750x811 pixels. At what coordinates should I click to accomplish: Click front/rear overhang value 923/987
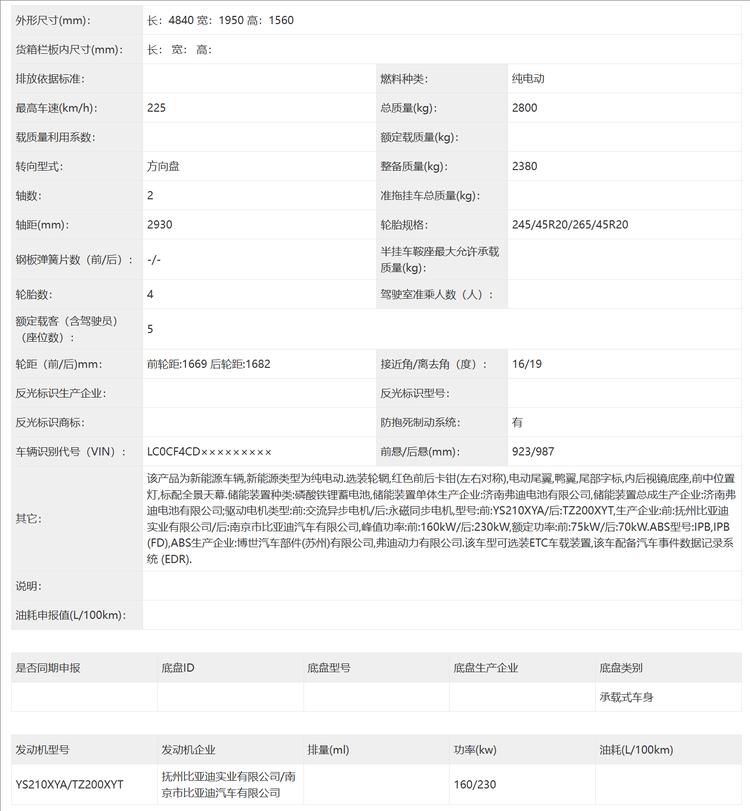(x=534, y=452)
